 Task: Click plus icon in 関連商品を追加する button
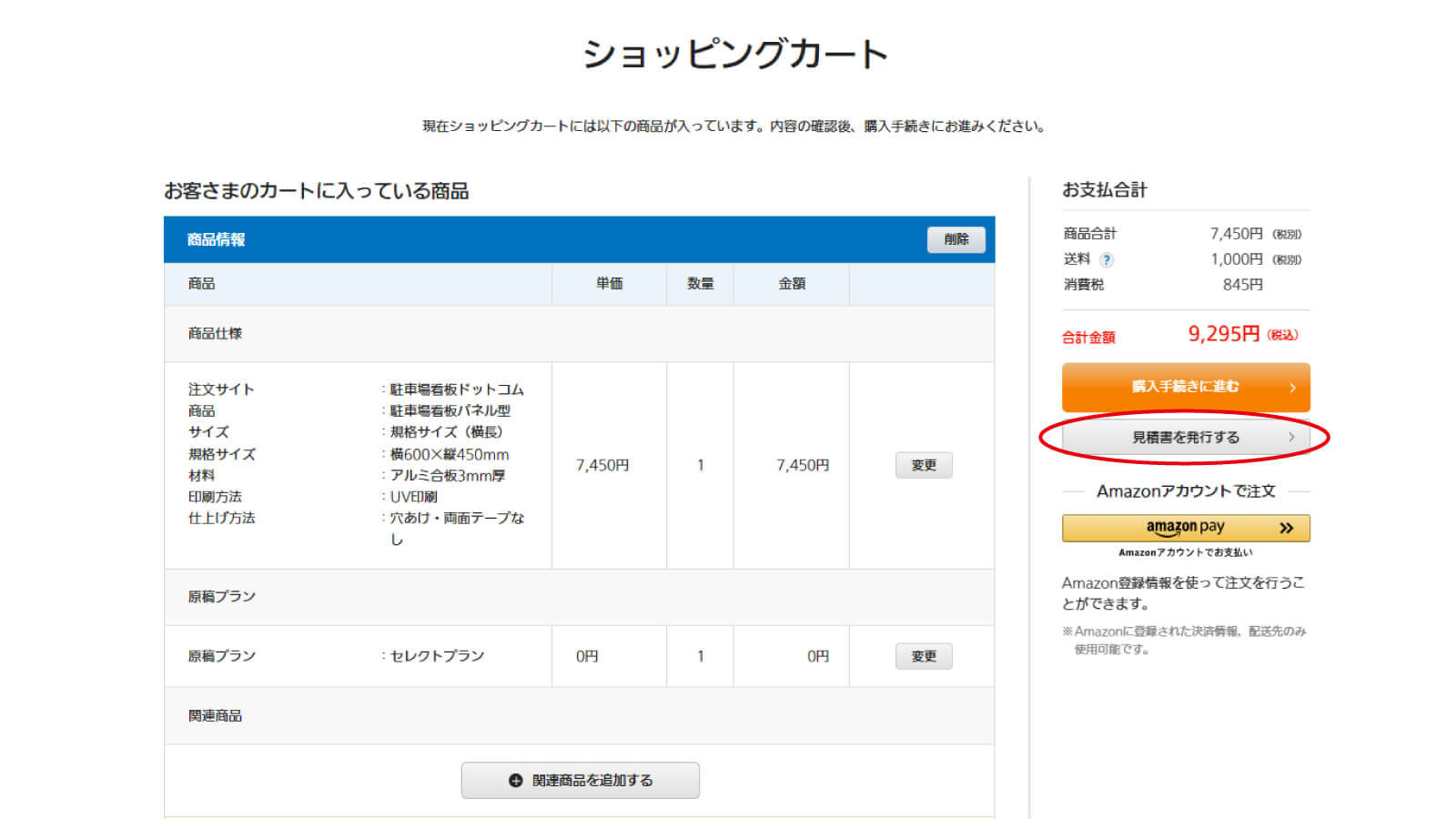(x=516, y=781)
